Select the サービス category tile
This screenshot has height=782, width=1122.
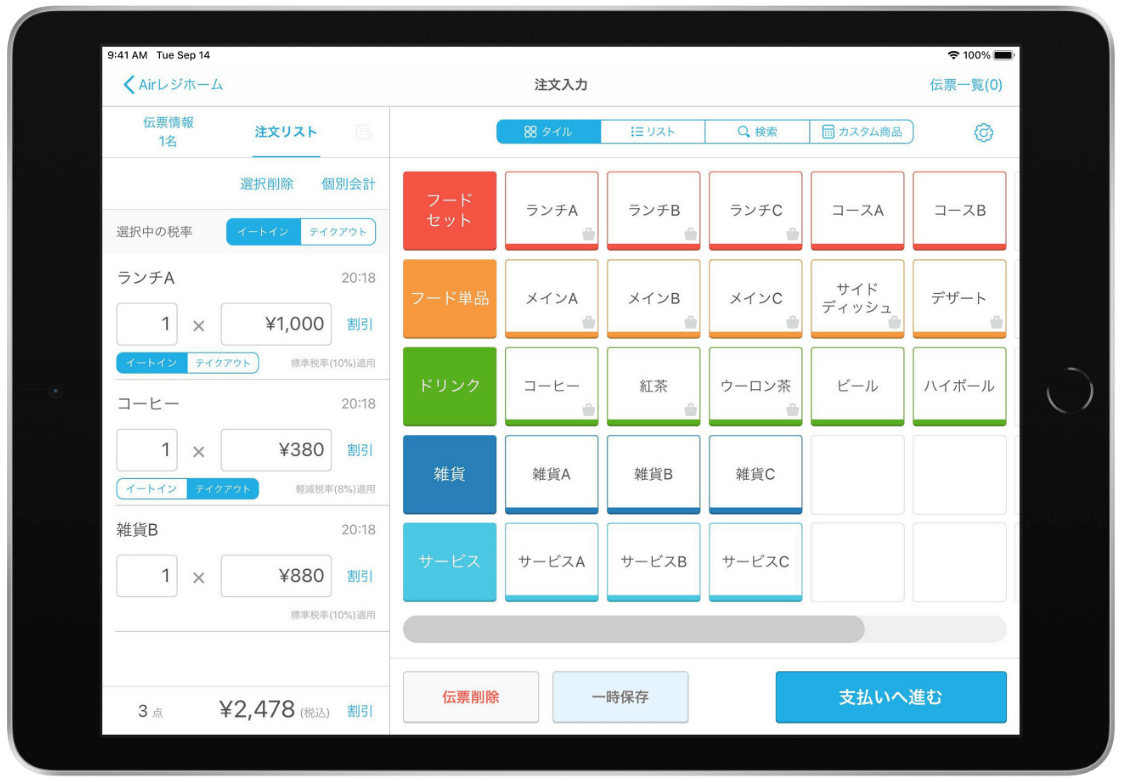[448, 561]
